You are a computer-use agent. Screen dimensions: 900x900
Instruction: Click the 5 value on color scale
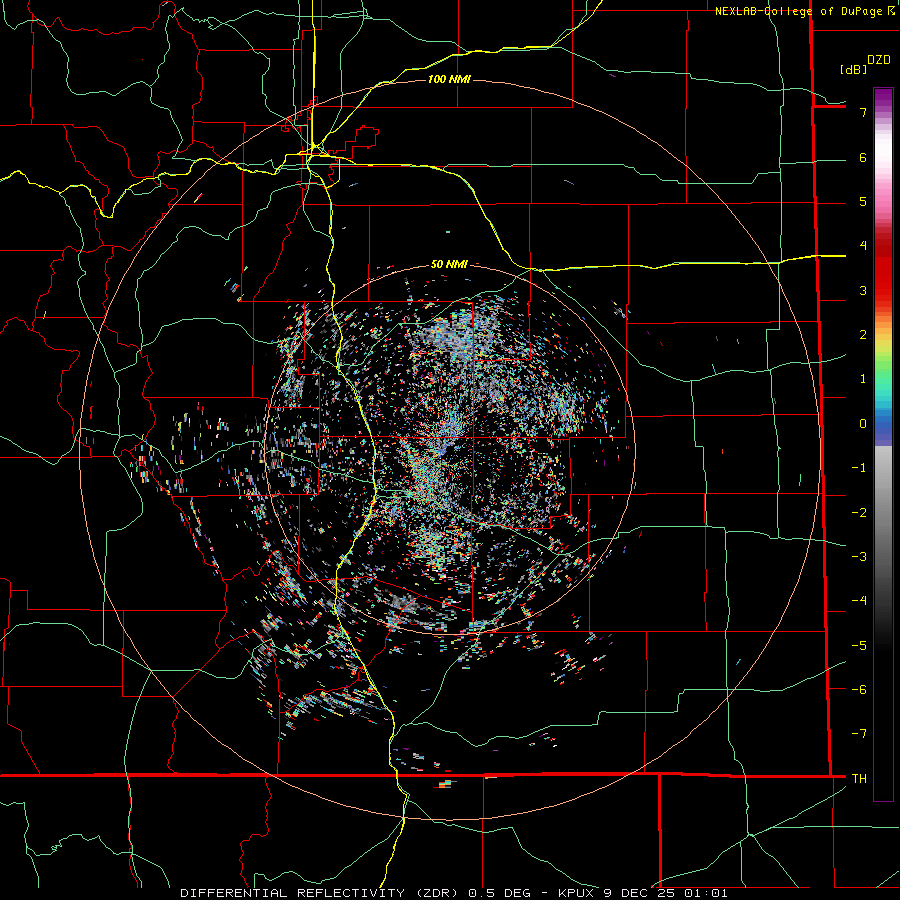tap(863, 201)
